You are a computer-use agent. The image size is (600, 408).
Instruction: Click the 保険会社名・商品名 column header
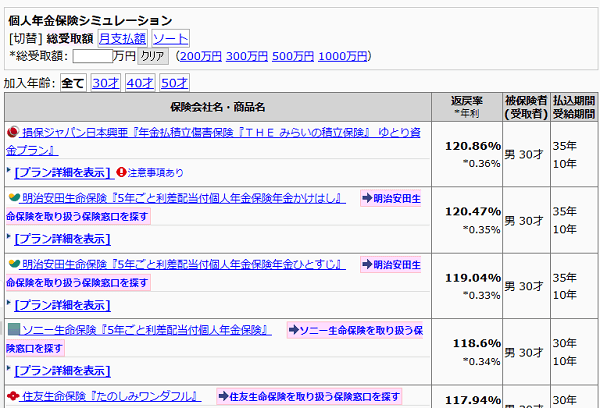click(x=218, y=107)
